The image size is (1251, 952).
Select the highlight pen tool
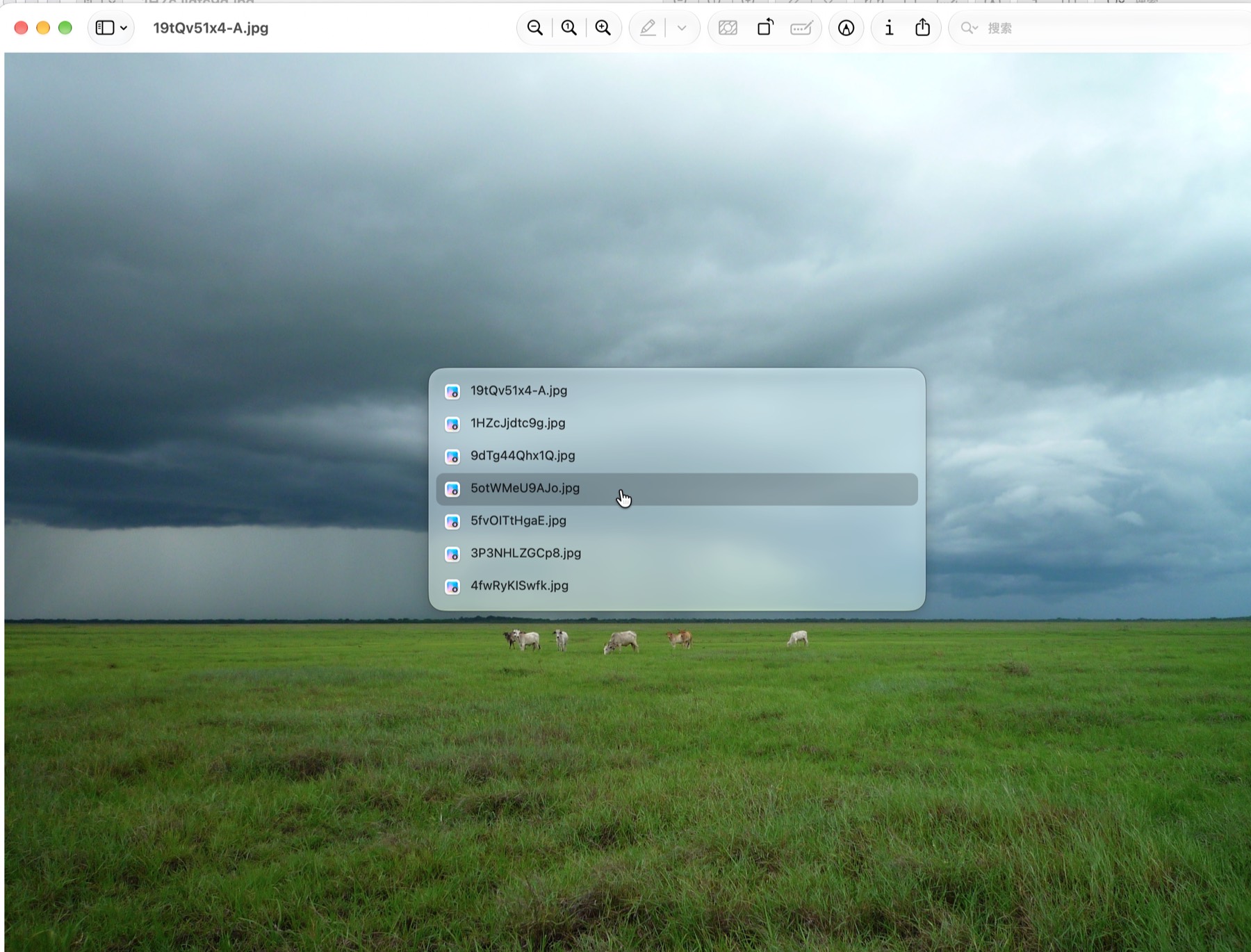(648, 28)
